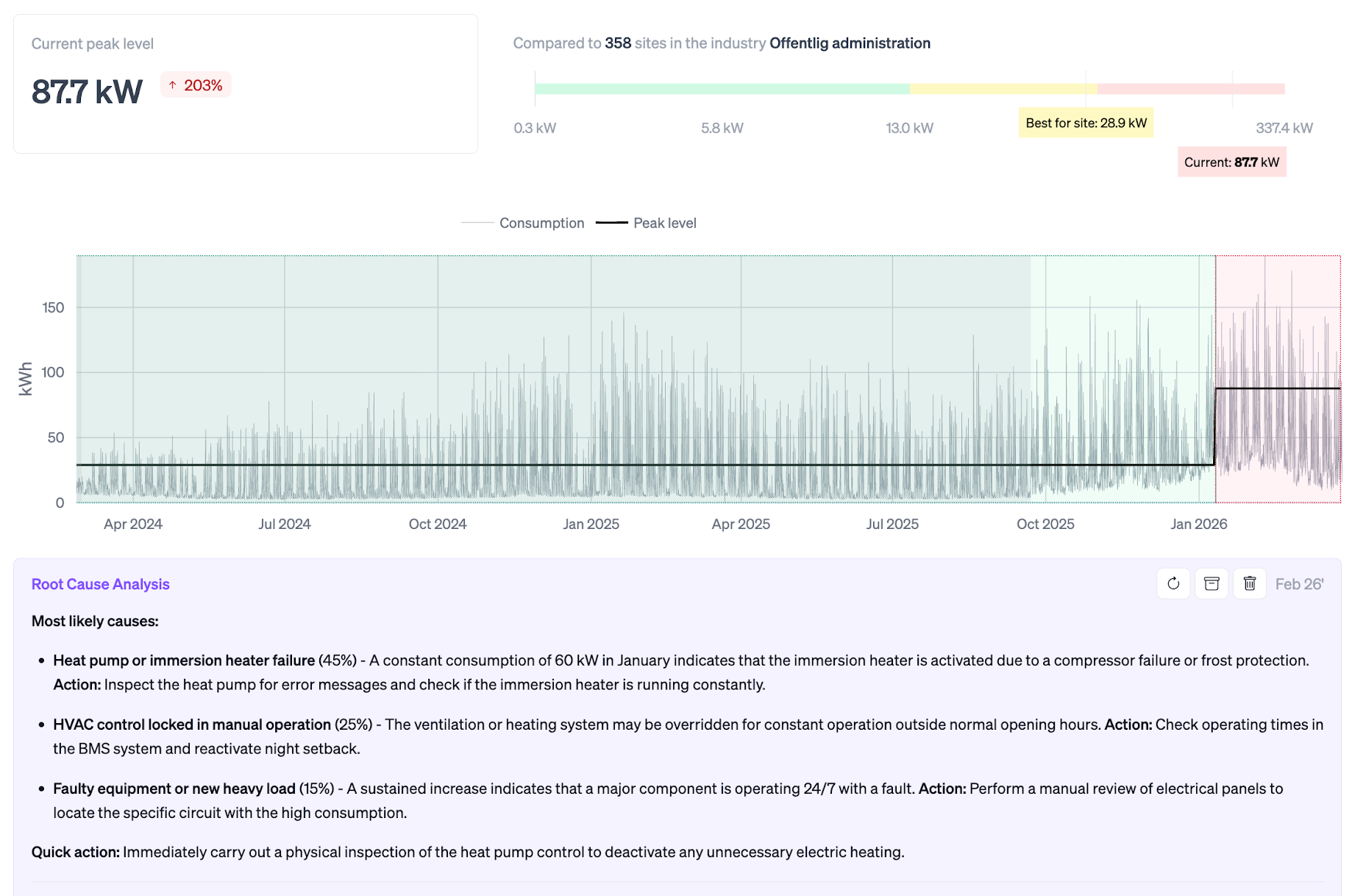The height and width of the screenshot is (896, 1352).
Task: Select the Current 87.7 kW badge
Action: 1231,162
